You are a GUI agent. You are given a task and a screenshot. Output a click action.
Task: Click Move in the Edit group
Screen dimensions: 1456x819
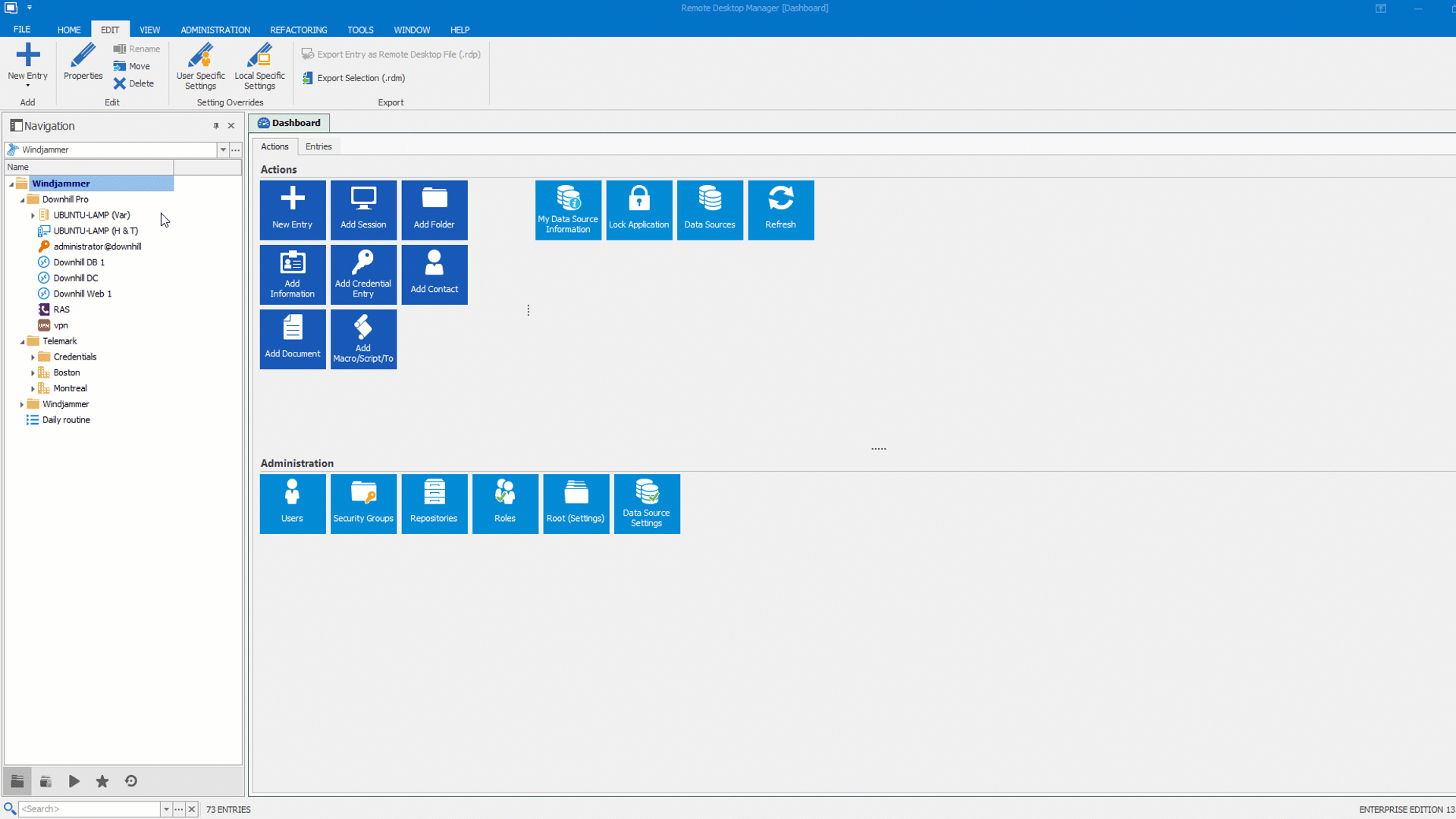(x=132, y=66)
